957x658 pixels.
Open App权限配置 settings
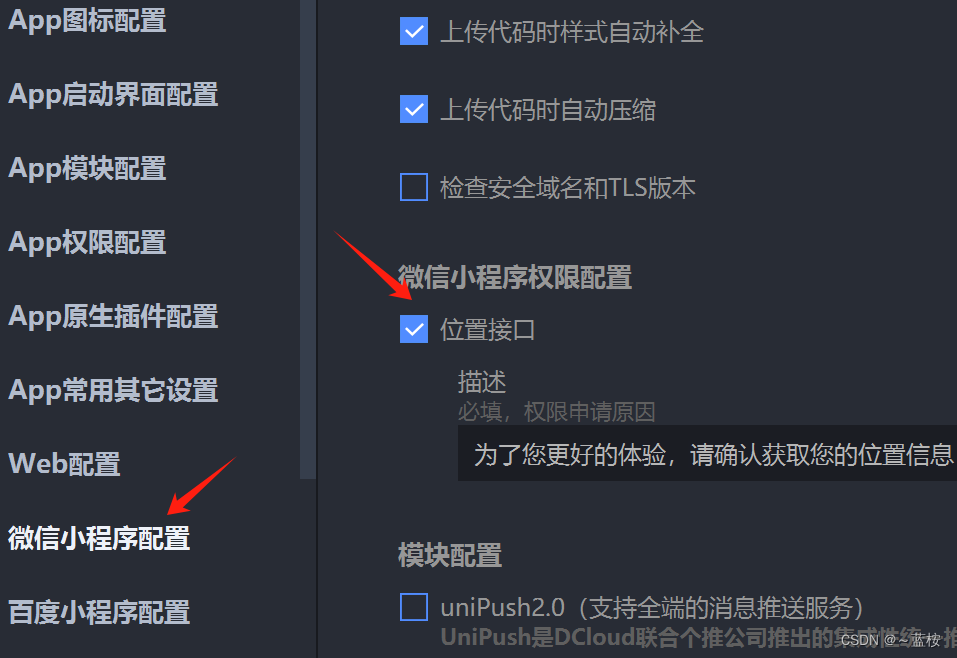87,242
